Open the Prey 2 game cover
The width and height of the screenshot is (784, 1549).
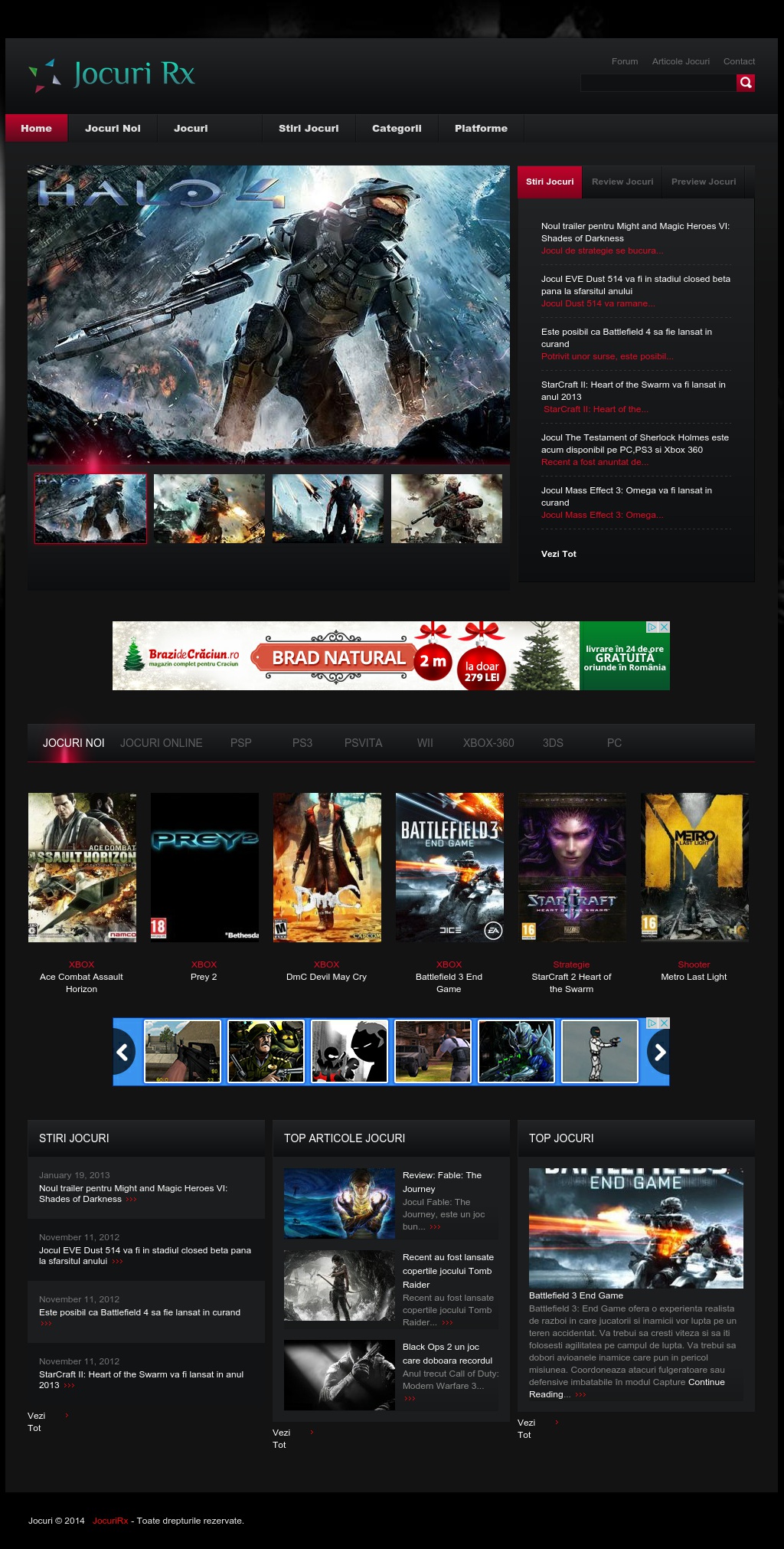(204, 867)
